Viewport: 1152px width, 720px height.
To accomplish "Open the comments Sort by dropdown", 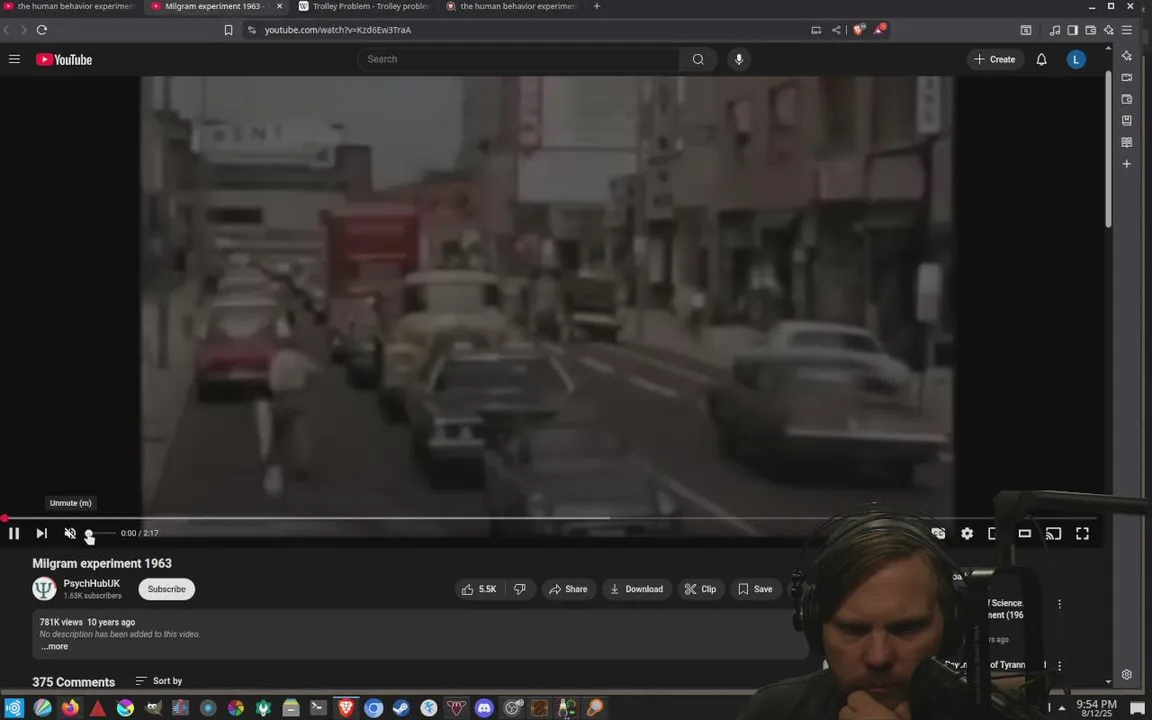I will click(x=159, y=681).
